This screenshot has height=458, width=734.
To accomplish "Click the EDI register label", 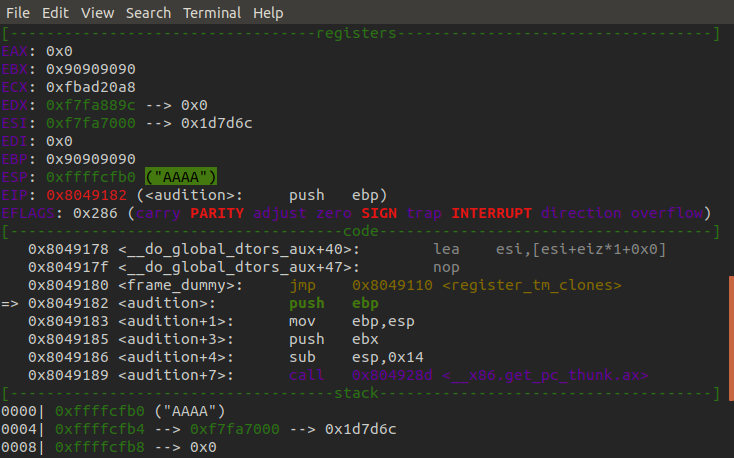I will click(x=15, y=141).
